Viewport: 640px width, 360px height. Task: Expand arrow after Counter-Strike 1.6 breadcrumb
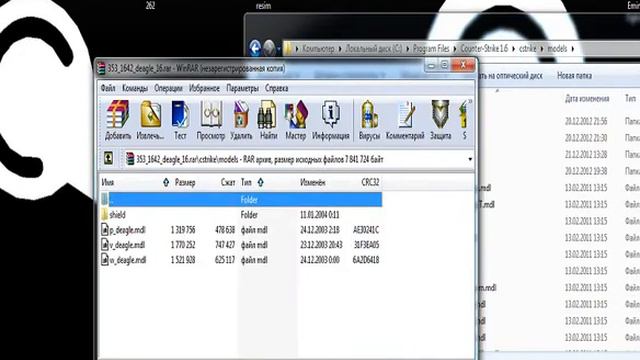click(513, 49)
